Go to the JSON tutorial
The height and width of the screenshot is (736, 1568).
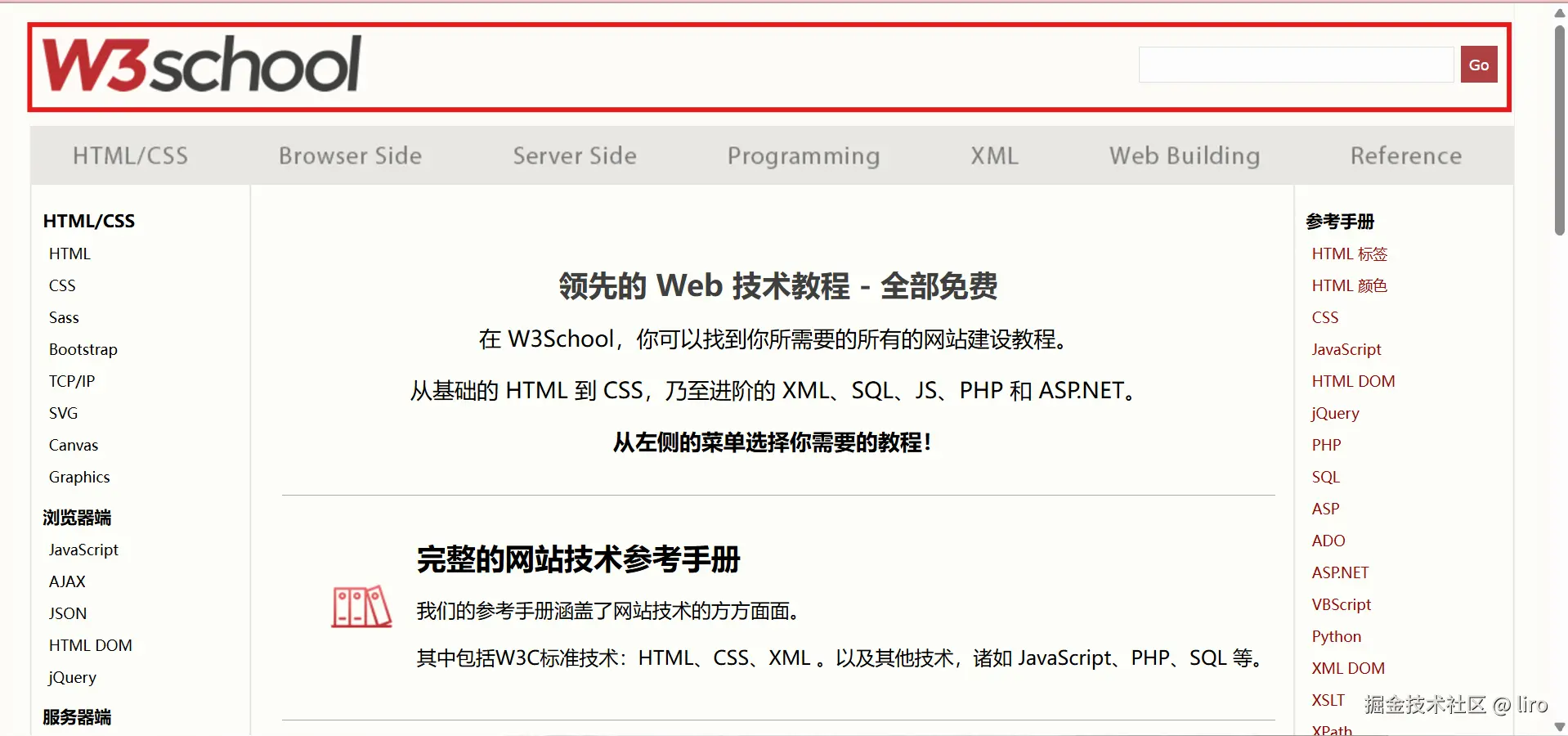68,613
